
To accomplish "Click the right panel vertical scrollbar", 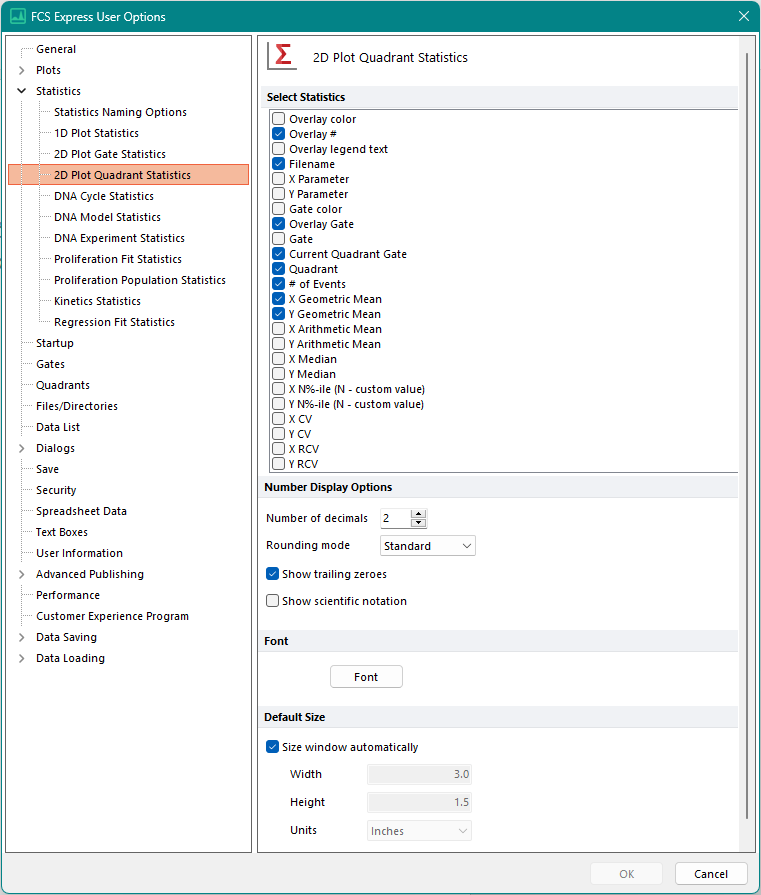I will pos(747,437).
